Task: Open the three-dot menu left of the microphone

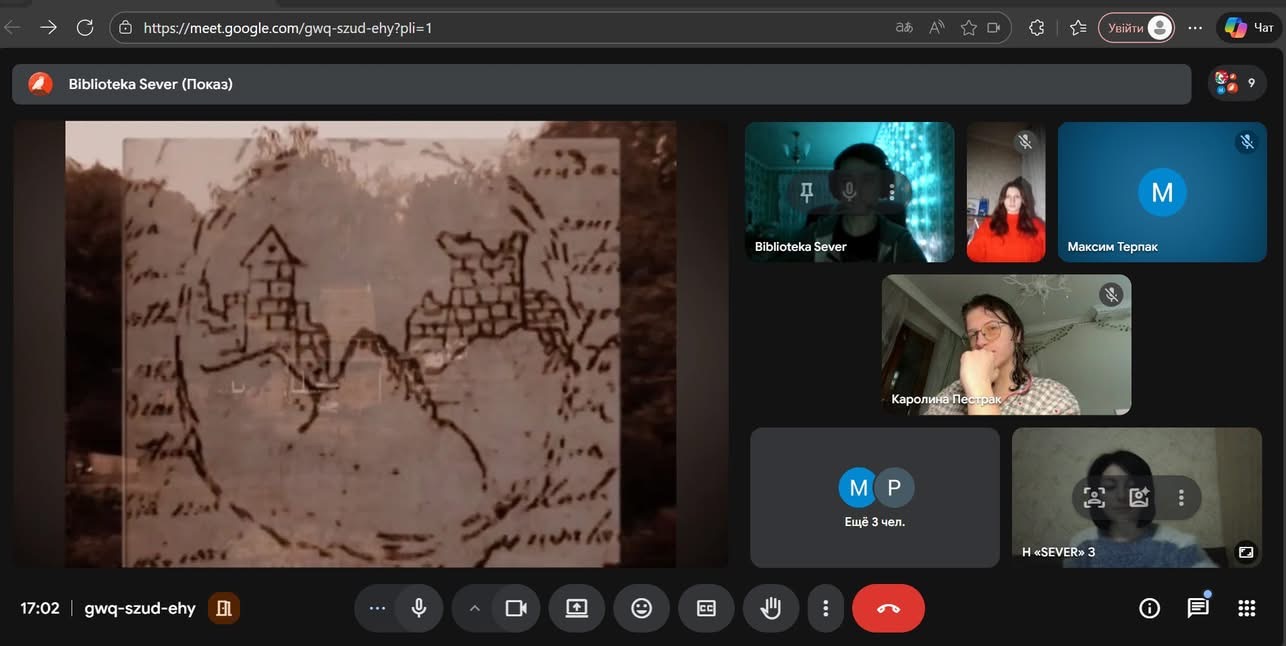Action: coord(377,608)
